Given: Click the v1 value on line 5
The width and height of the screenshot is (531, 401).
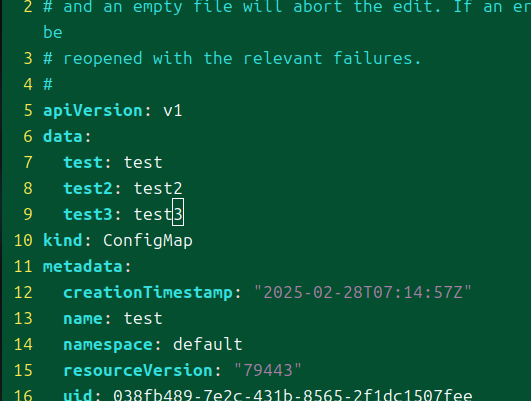Looking at the screenshot, I should click(173, 111).
